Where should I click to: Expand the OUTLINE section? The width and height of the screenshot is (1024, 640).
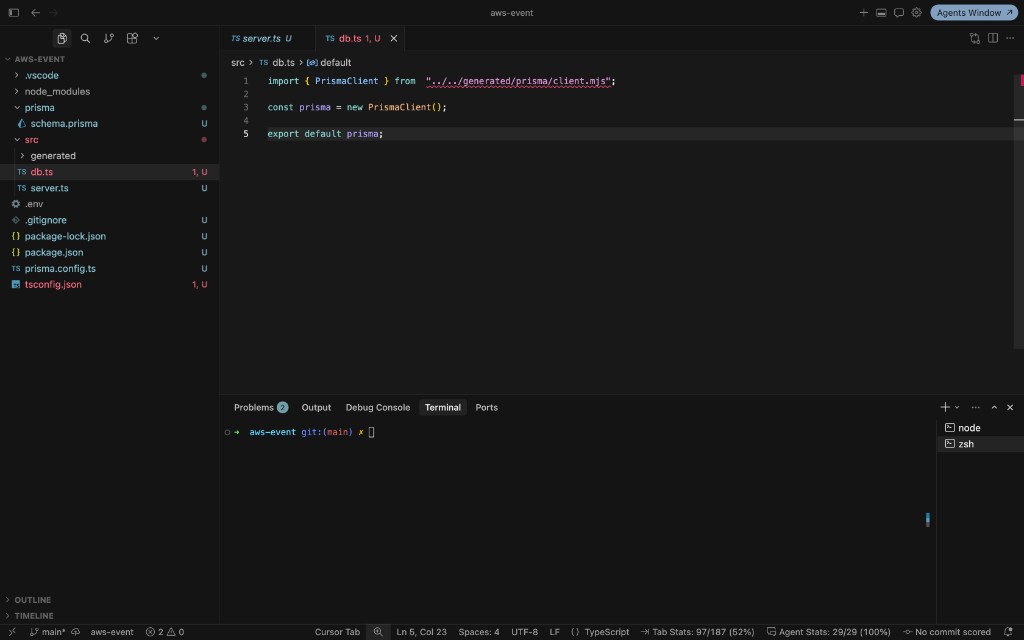(x=33, y=600)
